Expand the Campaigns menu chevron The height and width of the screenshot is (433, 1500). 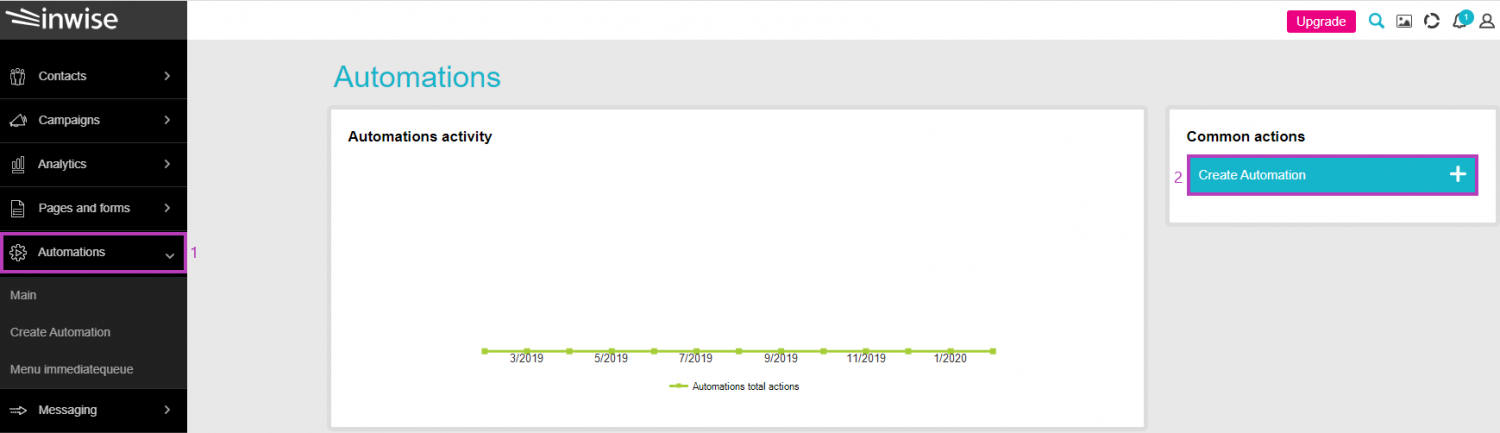point(167,120)
